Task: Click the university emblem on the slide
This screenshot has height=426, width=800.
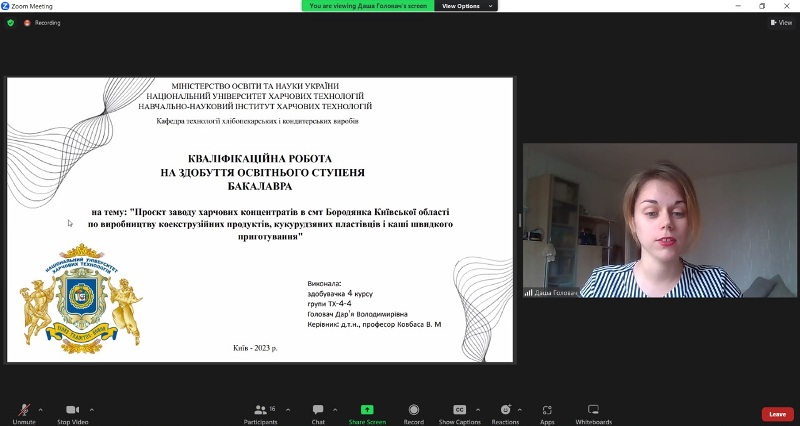Action: (81, 298)
